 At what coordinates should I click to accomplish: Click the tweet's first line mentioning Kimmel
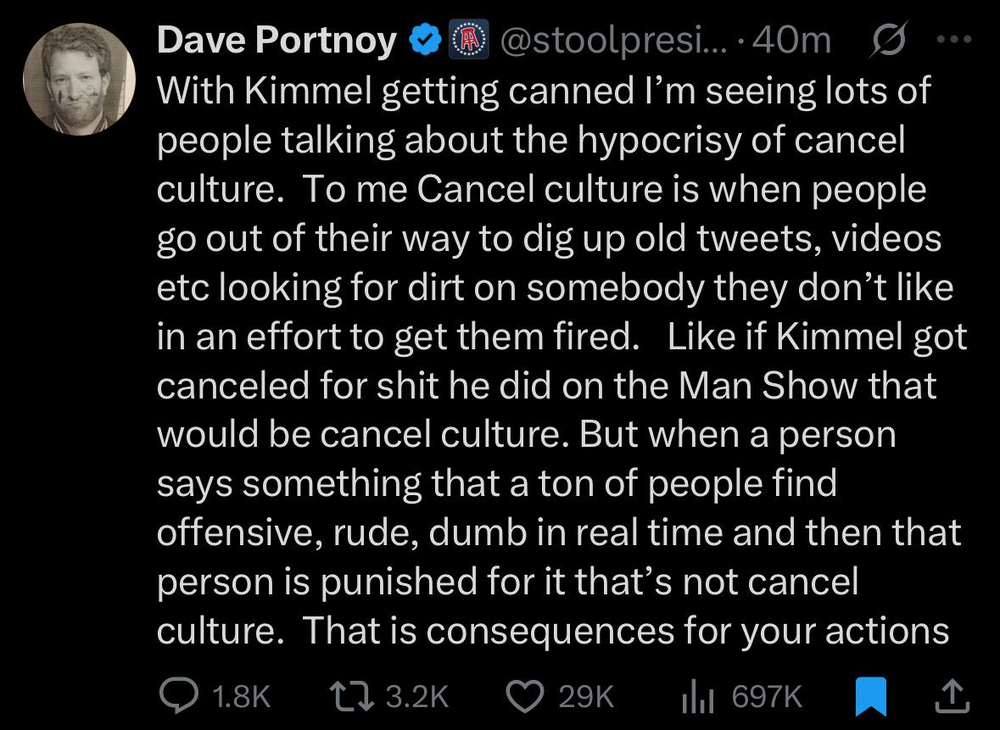click(x=544, y=91)
